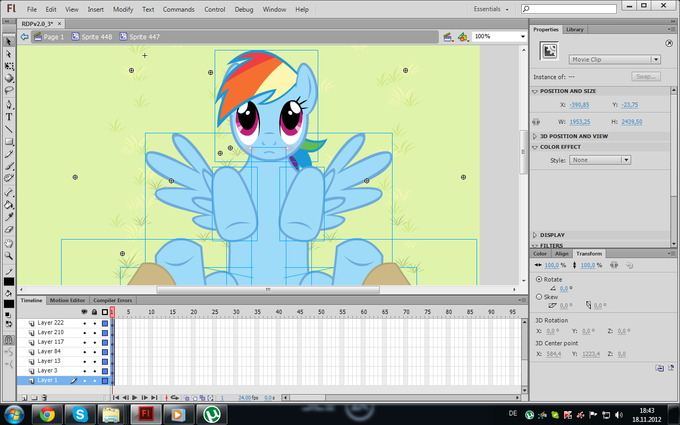
Task: Click the New Folder icon in timeline
Action: pyautogui.click(x=34, y=397)
